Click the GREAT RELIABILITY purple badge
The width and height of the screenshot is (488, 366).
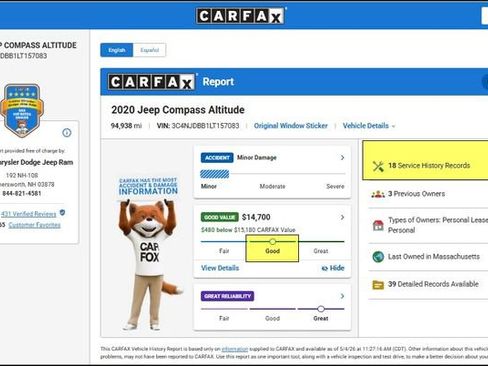227,296
